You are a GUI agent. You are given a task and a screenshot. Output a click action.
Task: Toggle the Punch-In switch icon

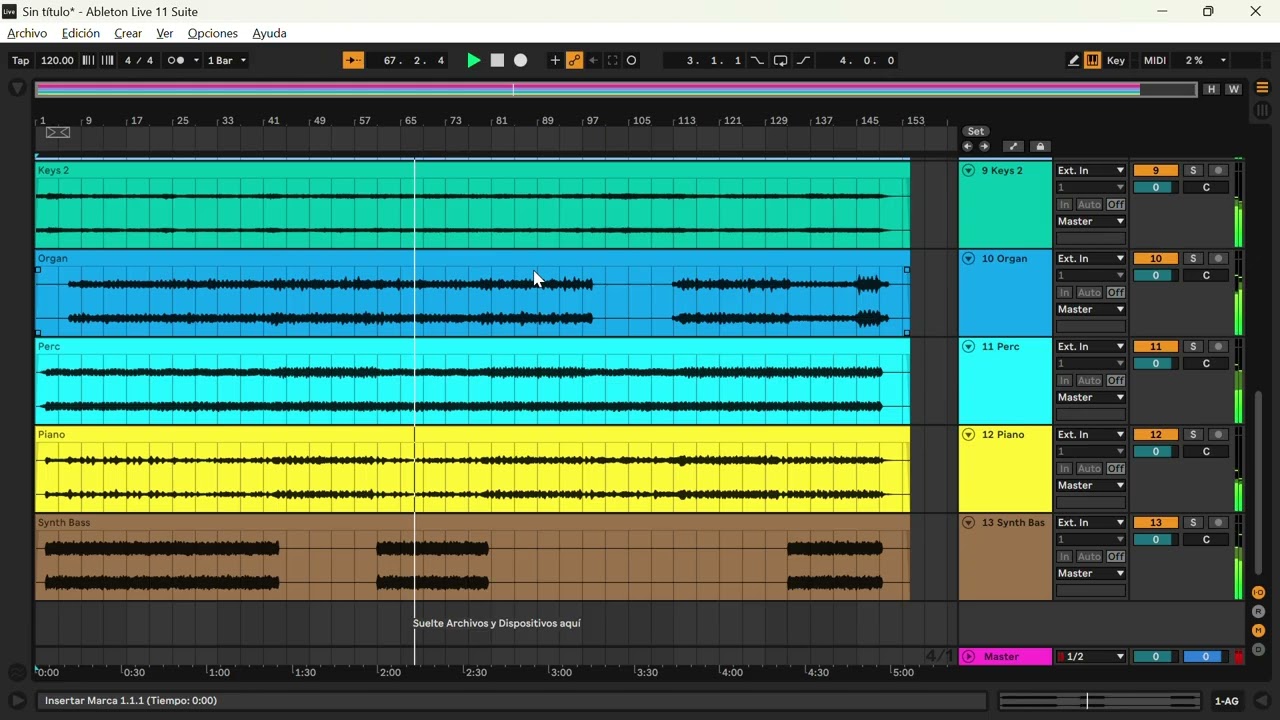pos(757,60)
